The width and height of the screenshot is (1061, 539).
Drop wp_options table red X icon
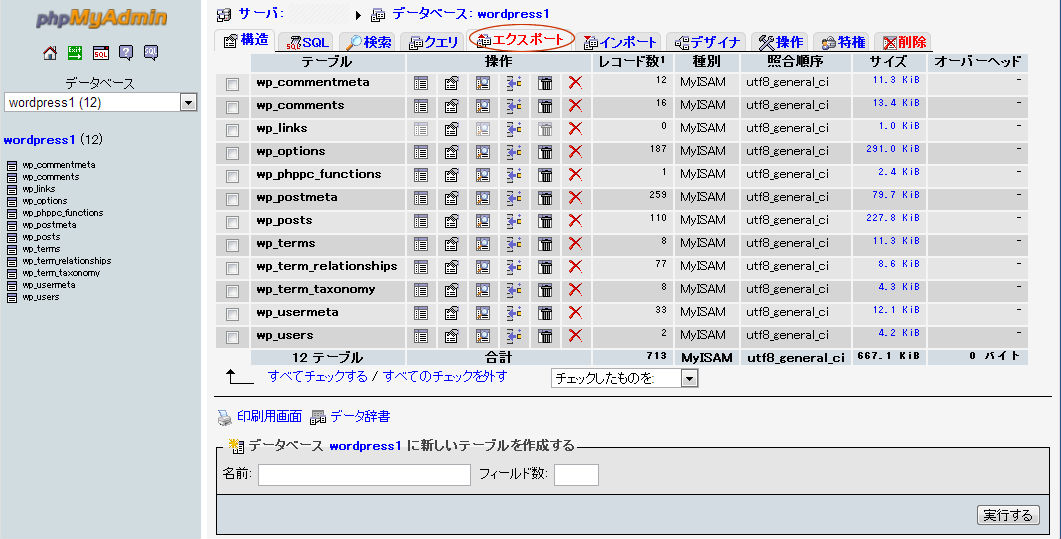pos(575,152)
